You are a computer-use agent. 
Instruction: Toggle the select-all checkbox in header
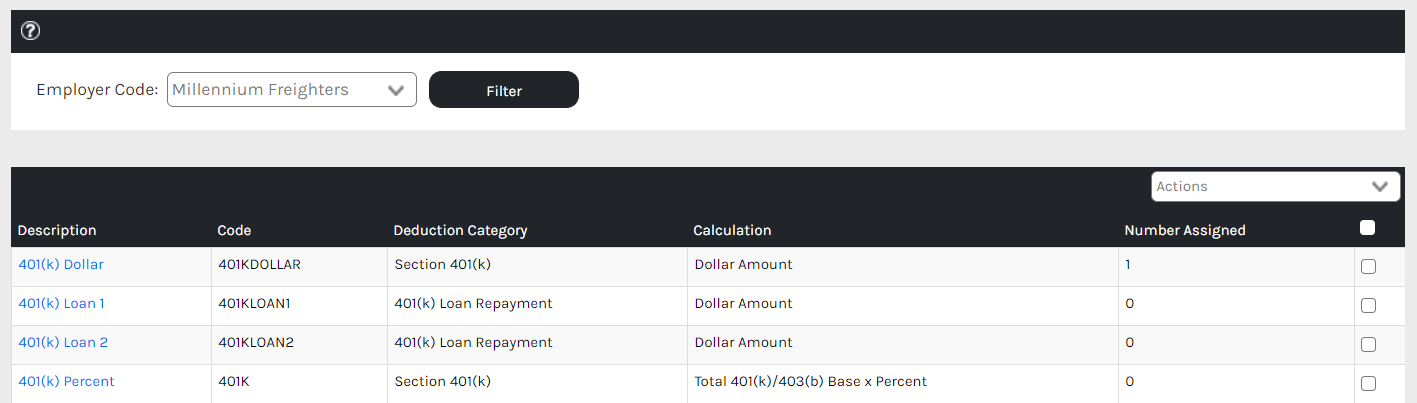coord(1368,228)
